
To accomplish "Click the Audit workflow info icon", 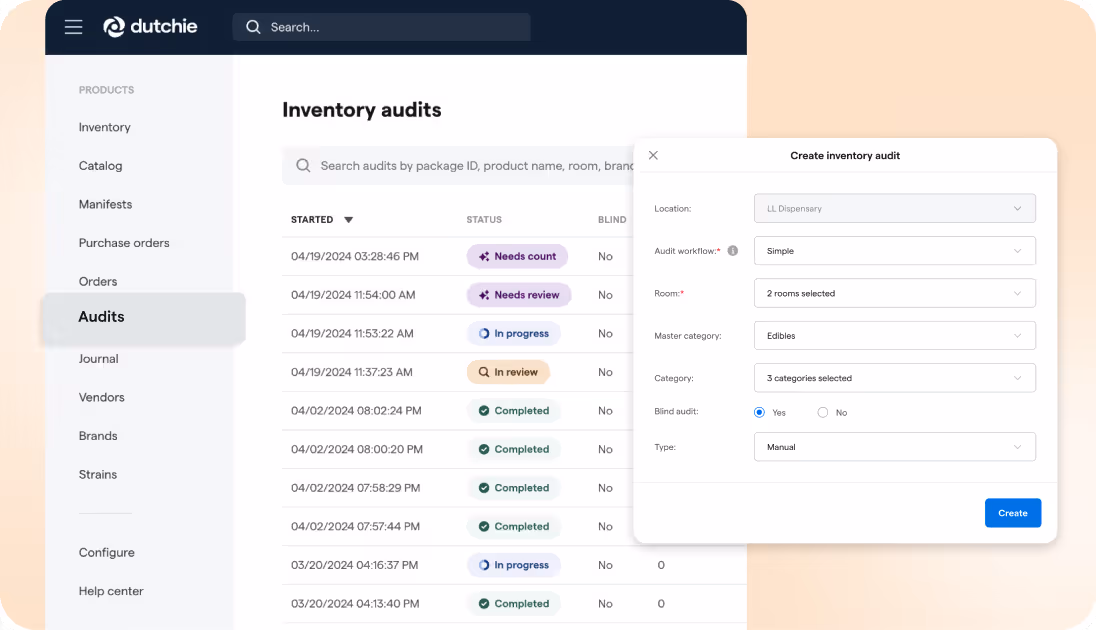I will [733, 250].
